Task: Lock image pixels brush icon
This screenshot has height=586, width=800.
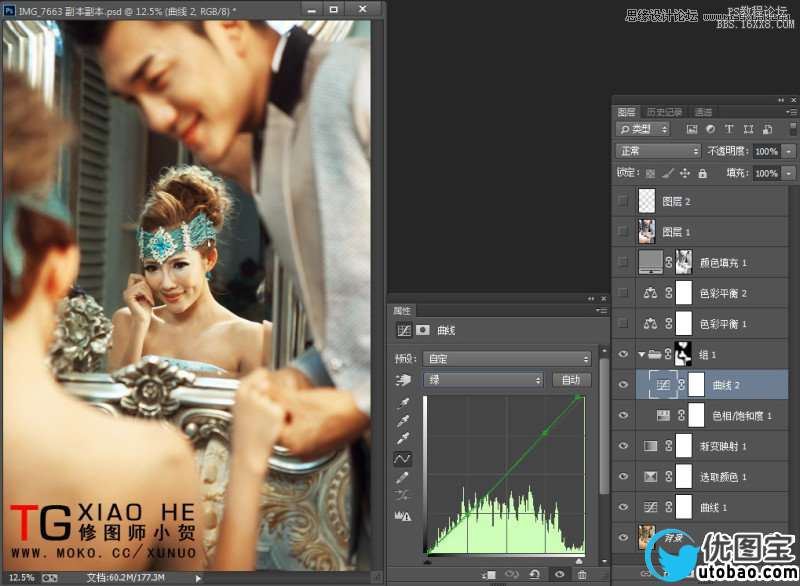Action: tap(667, 173)
